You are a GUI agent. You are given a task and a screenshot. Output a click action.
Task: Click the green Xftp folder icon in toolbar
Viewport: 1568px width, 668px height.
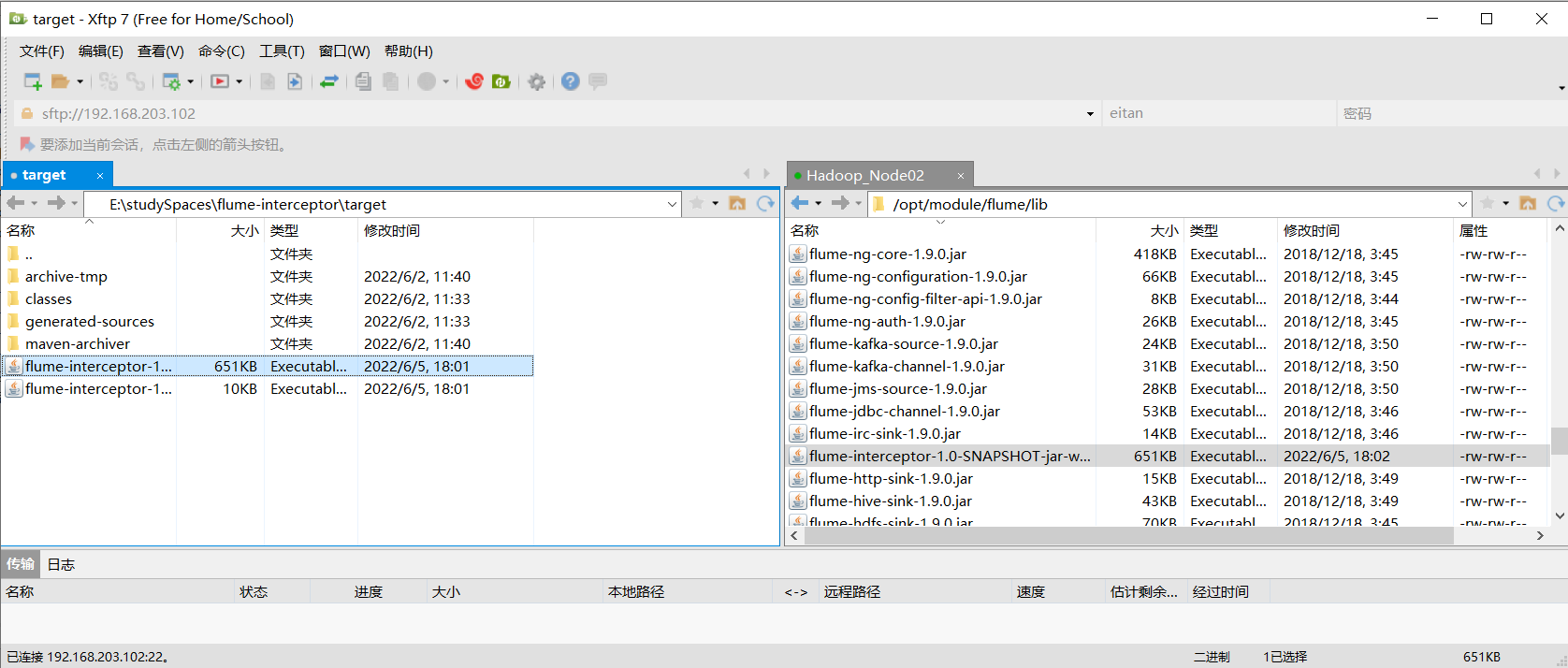tap(501, 81)
